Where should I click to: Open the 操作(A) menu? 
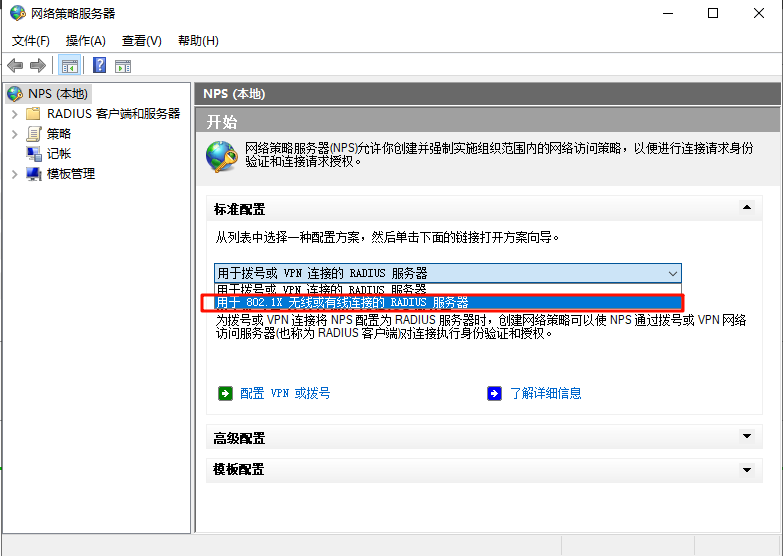[x=85, y=41]
